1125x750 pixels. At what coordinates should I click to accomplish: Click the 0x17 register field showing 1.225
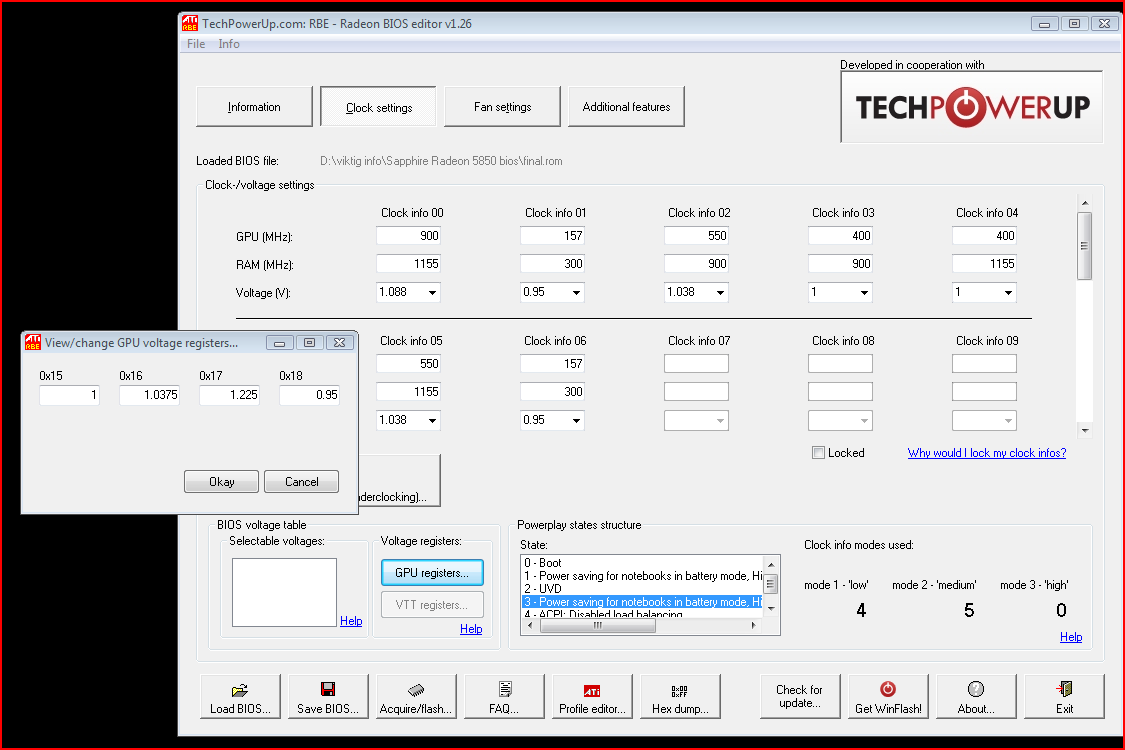click(x=230, y=395)
